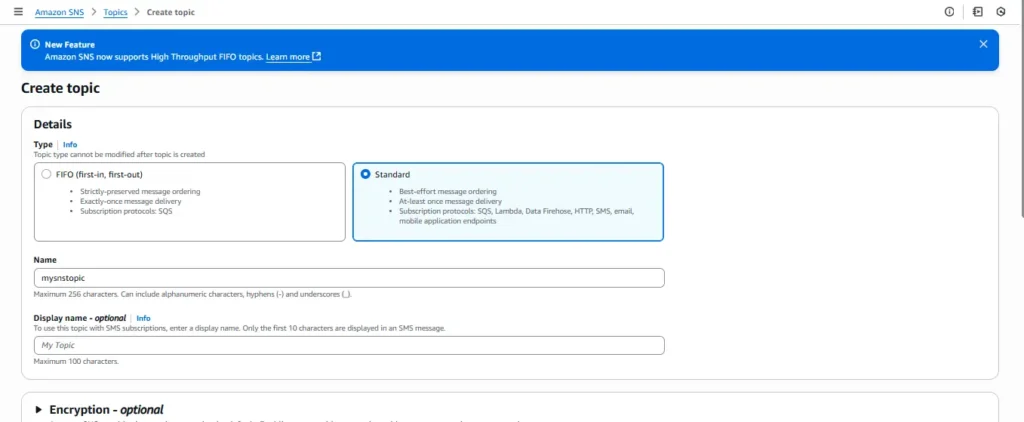Click the external link icon beside Learn more
The width and height of the screenshot is (1024, 422).
[317, 57]
